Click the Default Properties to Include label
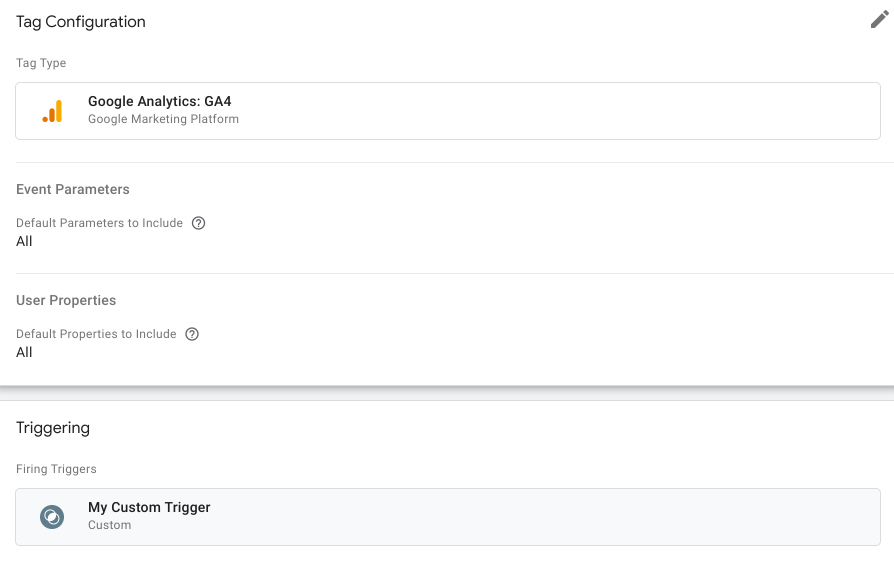The image size is (894, 561). click(x=96, y=334)
